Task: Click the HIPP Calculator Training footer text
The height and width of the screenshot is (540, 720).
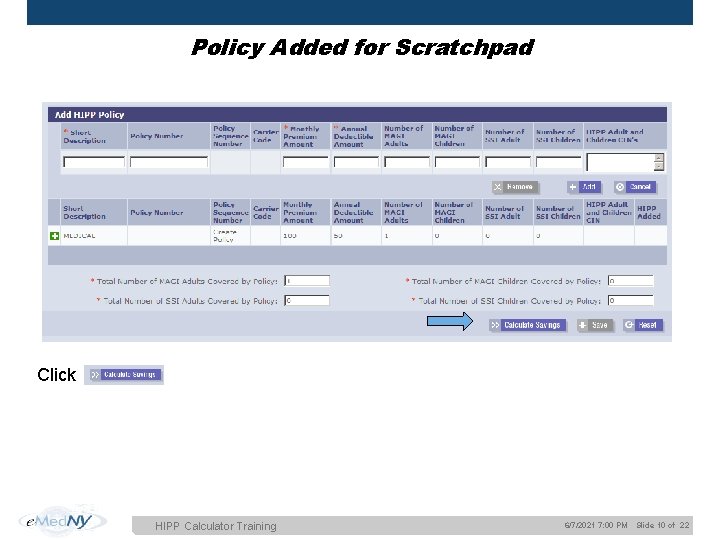Action: click(x=216, y=526)
